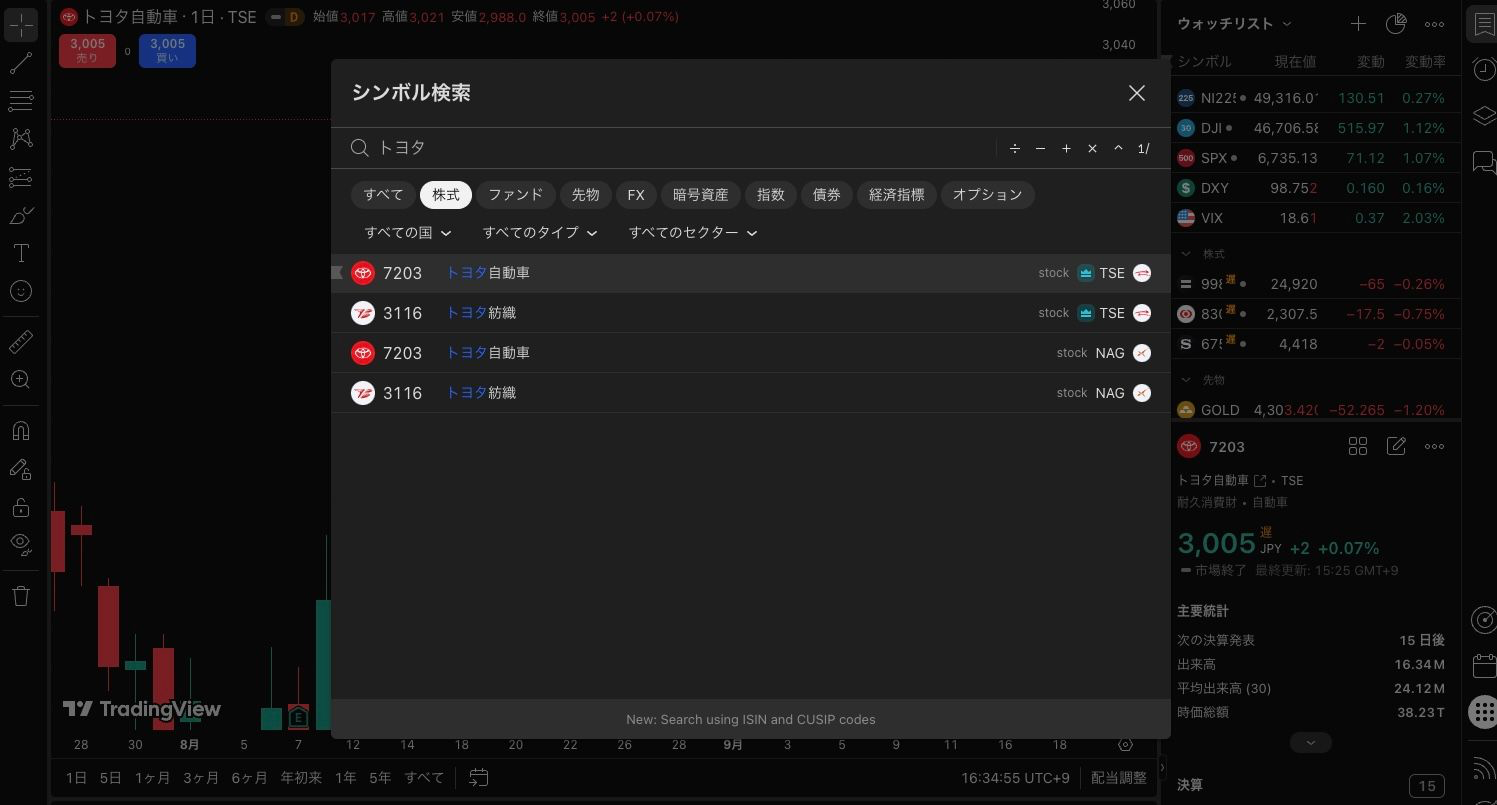
Task: Select the 暗号資産 category tab
Action: 700,195
